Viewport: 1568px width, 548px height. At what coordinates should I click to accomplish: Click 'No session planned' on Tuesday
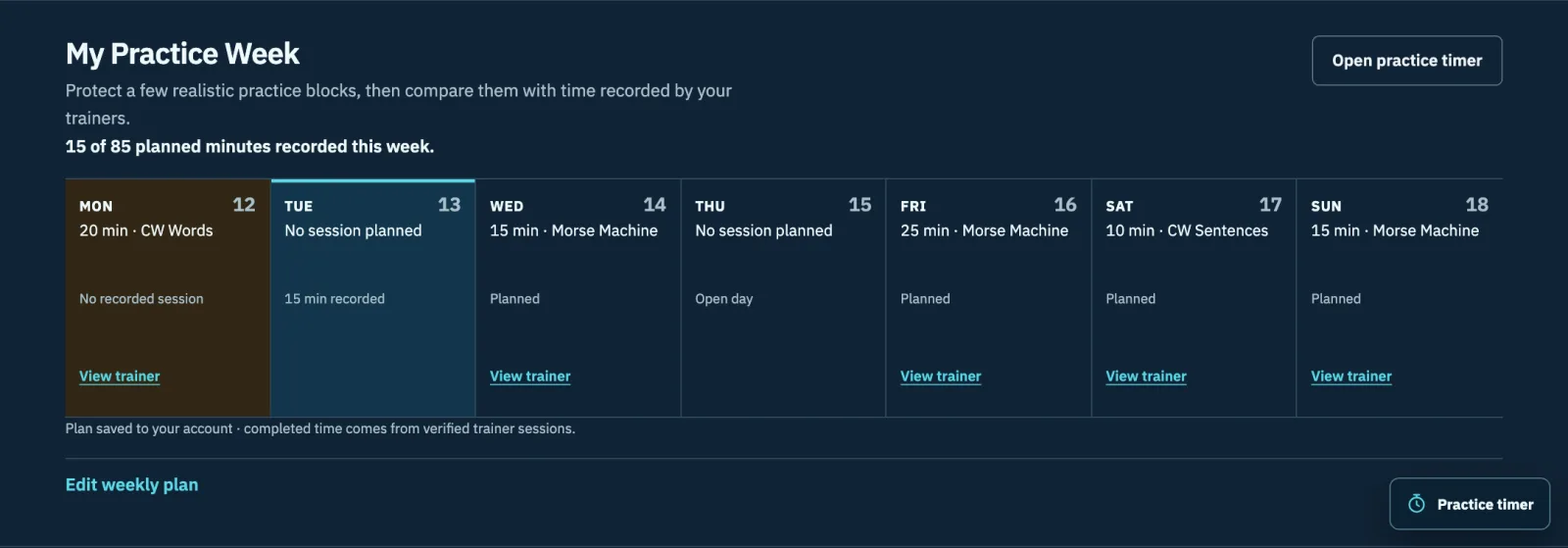[353, 230]
